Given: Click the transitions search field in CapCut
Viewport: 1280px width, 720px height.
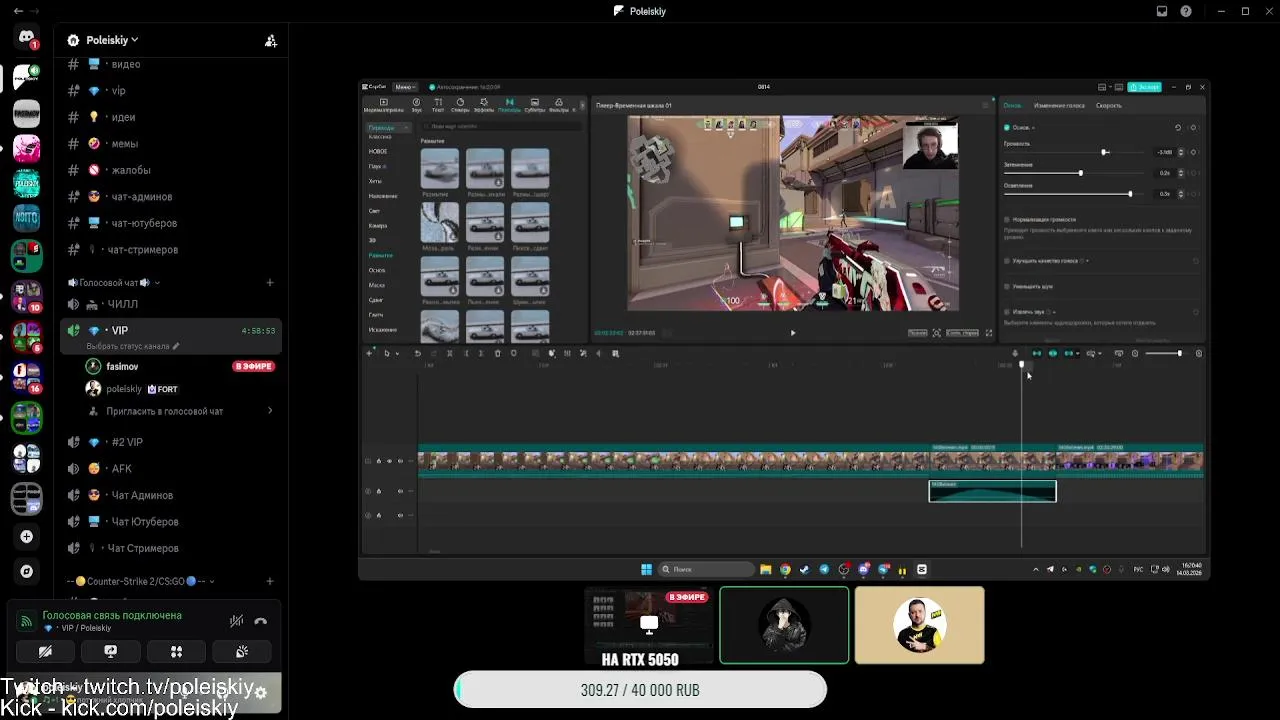Looking at the screenshot, I should 501,126.
